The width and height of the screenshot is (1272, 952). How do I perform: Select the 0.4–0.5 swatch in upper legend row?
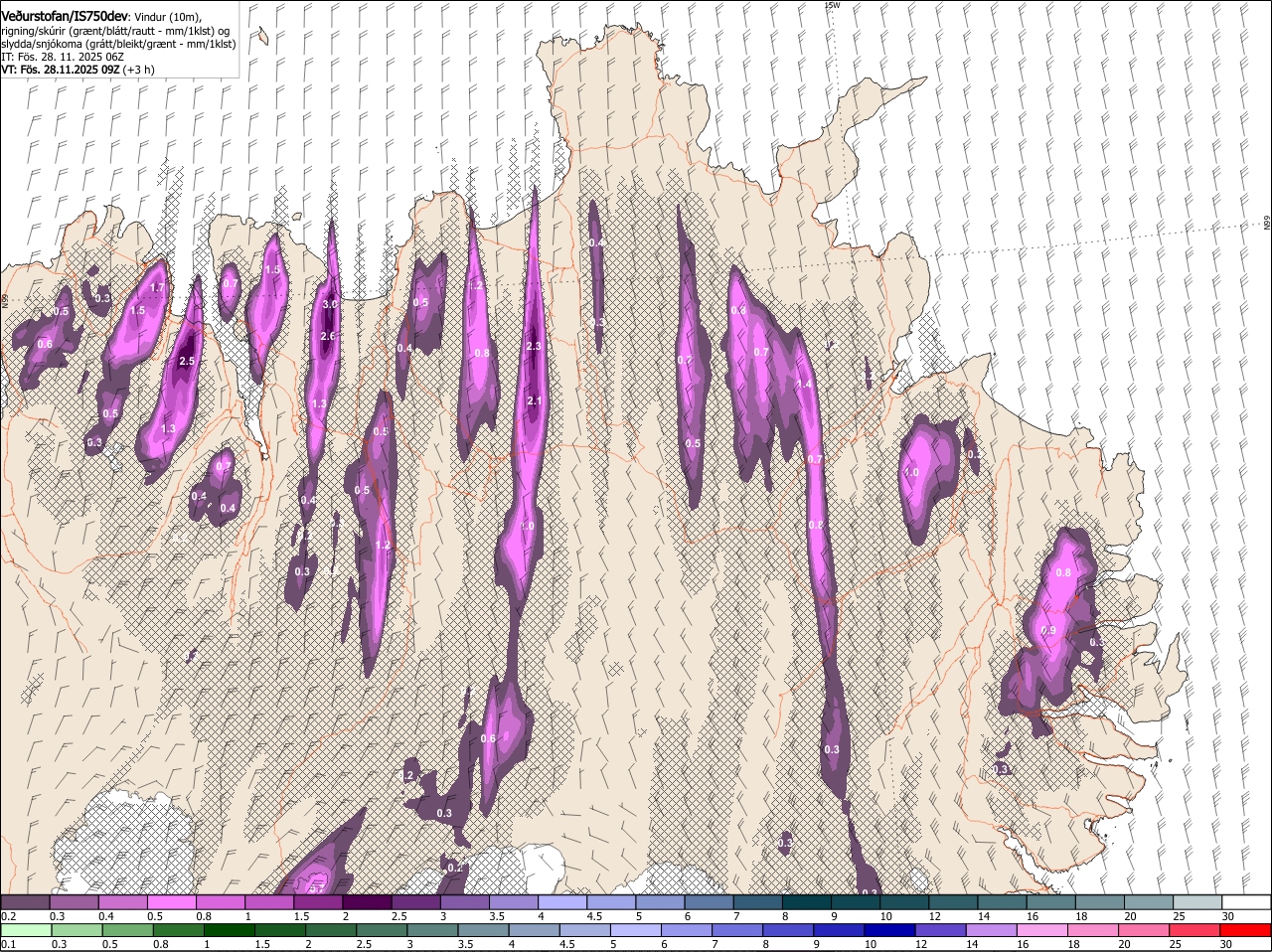point(122,901)
